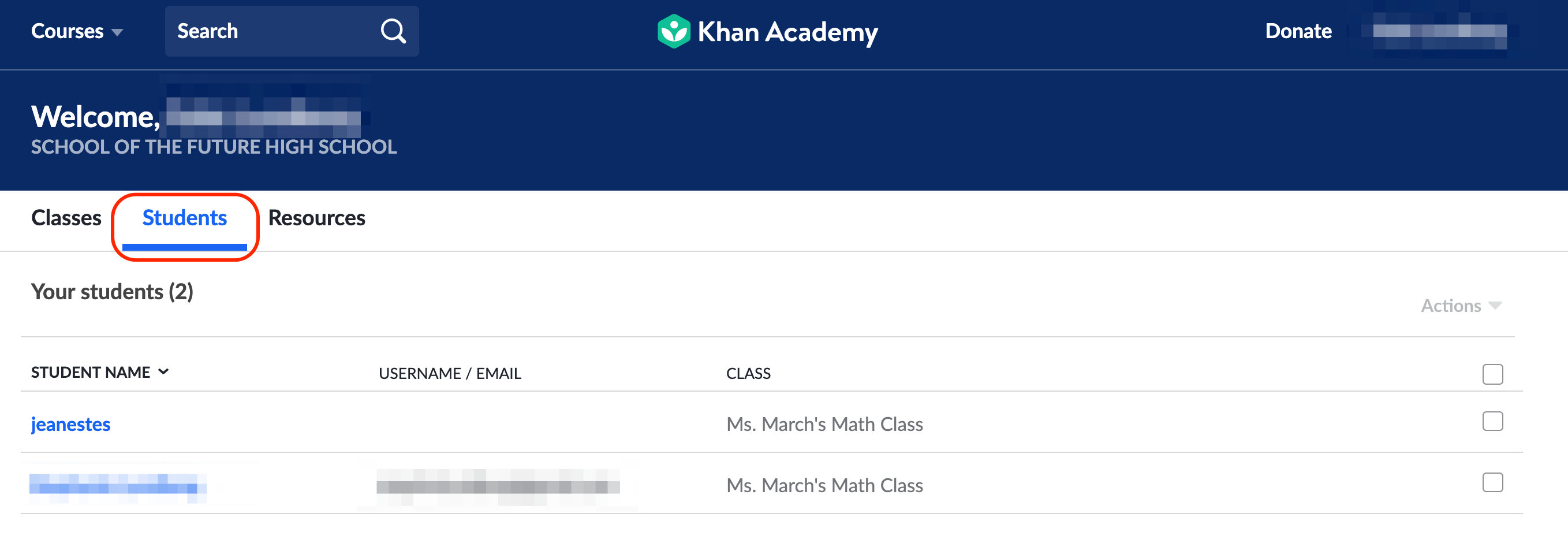Screen dimensions: 1568x543
Task: Click the Khan Academy logo
Action: (767, 32)
